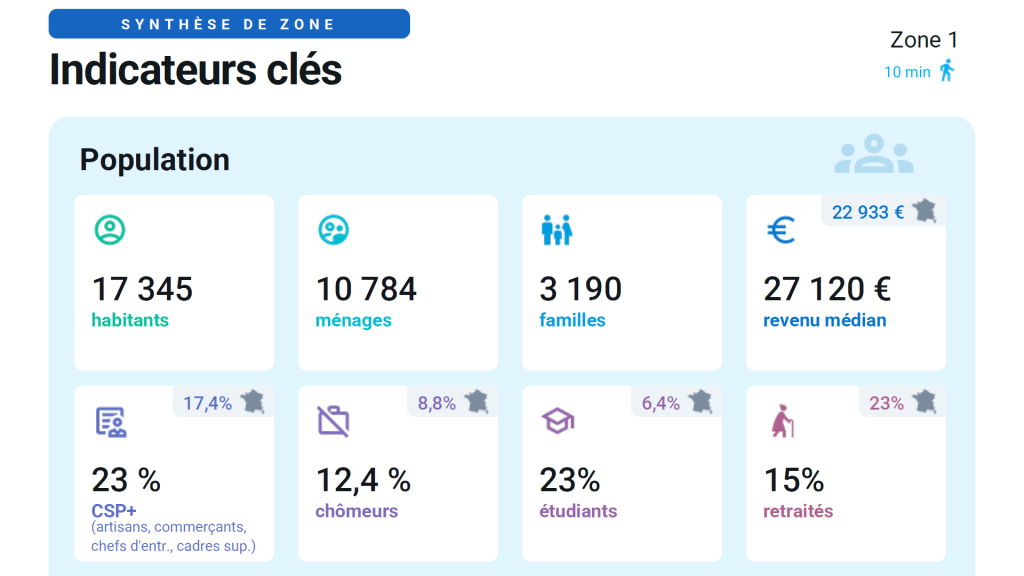Click the étudiants graduation cap icon
The image size is (1024, 576).
[x=557, y=421]
